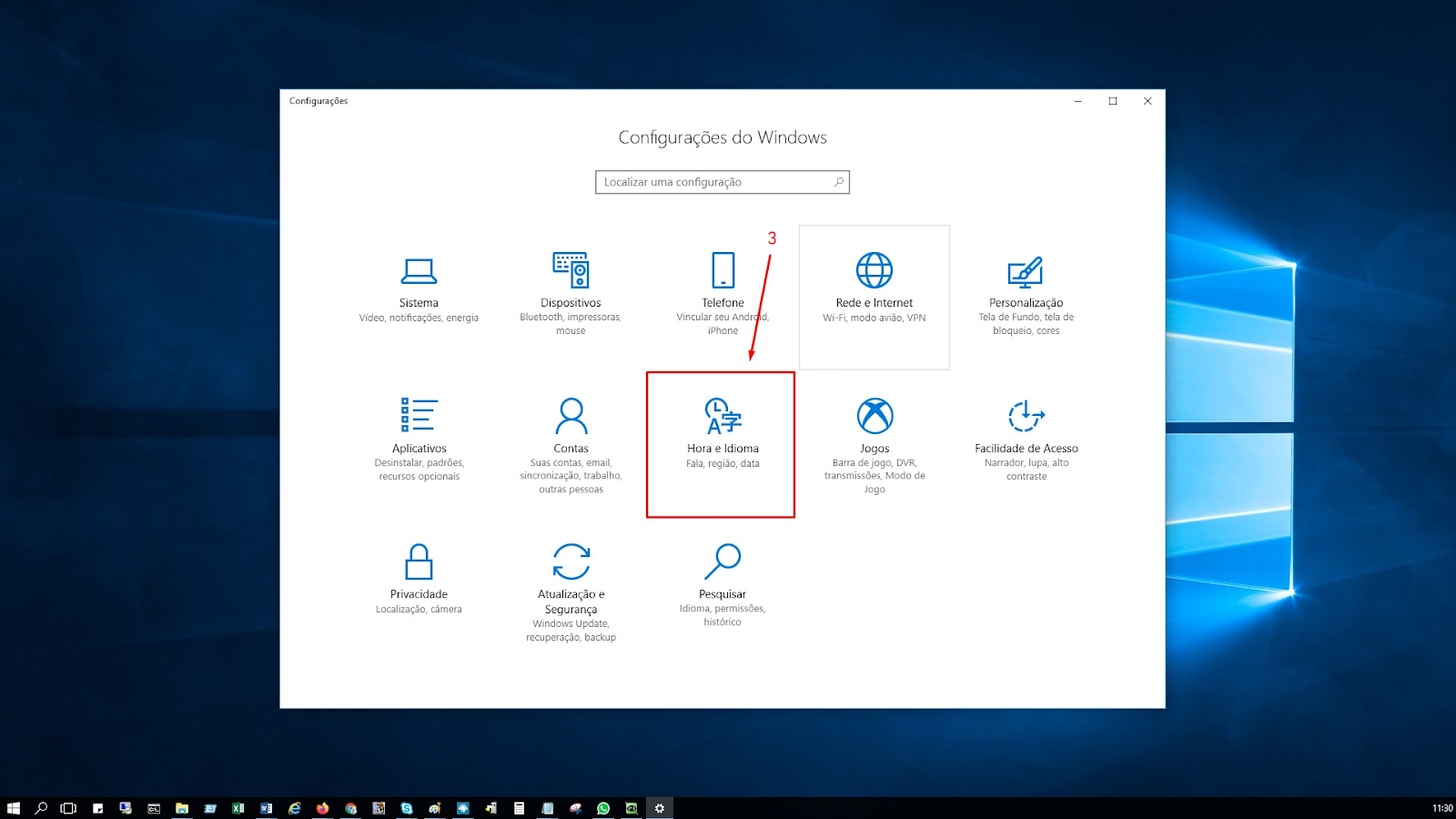The image size is (1456, 819).
Task: Open Contas settings
Action: click(x=571, y=444)
